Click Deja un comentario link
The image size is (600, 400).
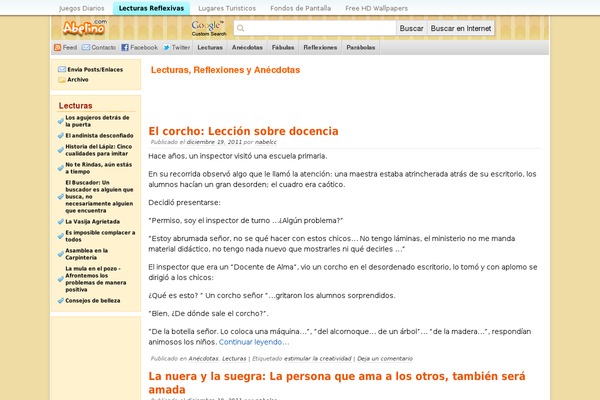click(x=385, y=359)
